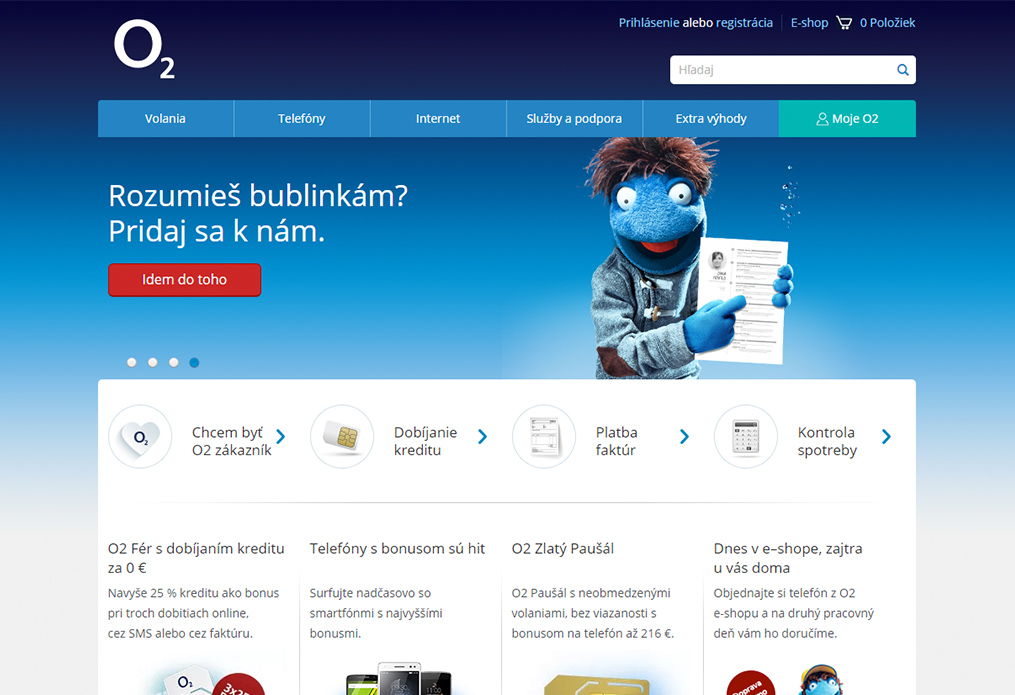The height and width of the screenshot is (695, 1015).
Task: Click heading O2 Zlatý Paušál
Action: pos(563,549)
